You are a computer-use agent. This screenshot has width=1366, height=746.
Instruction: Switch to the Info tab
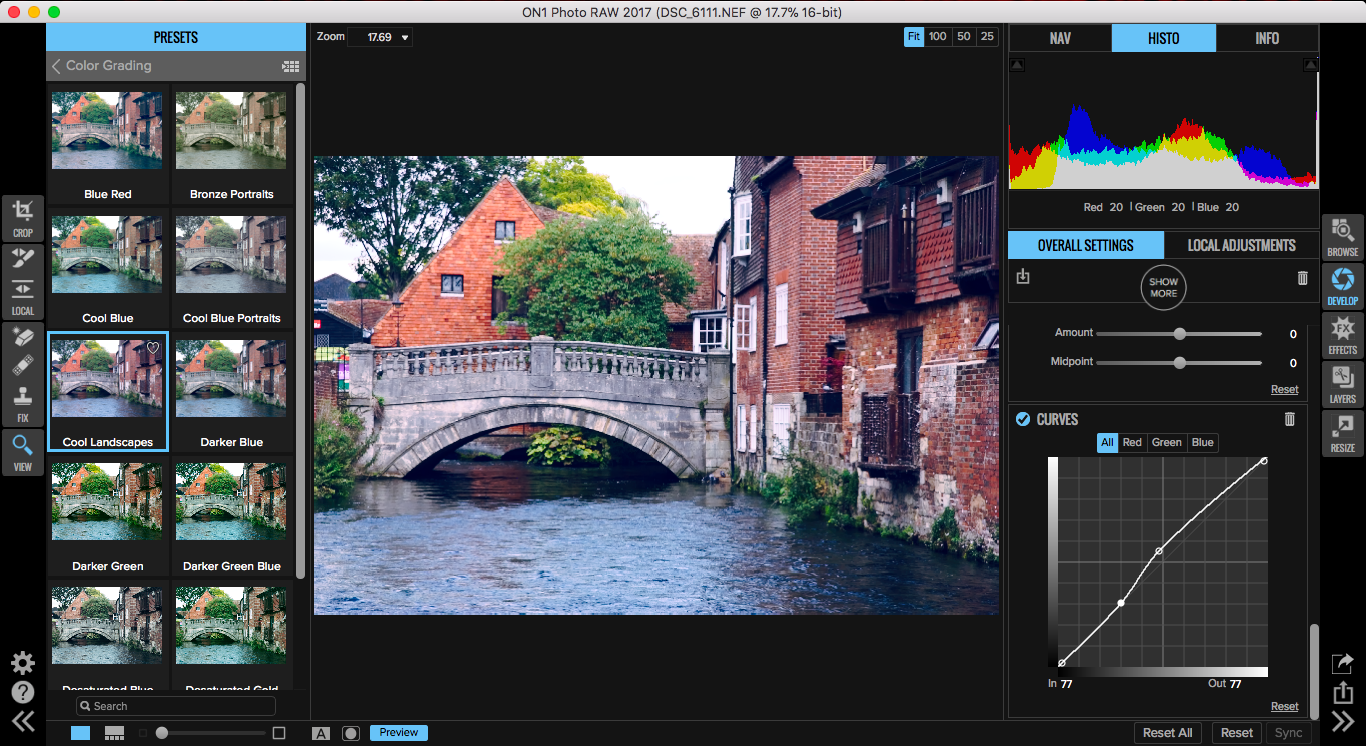(x=1267, y=38)
